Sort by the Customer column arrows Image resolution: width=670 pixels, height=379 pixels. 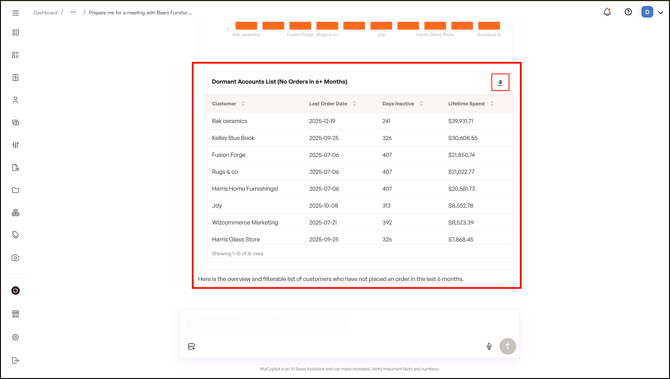coord(243,104)
